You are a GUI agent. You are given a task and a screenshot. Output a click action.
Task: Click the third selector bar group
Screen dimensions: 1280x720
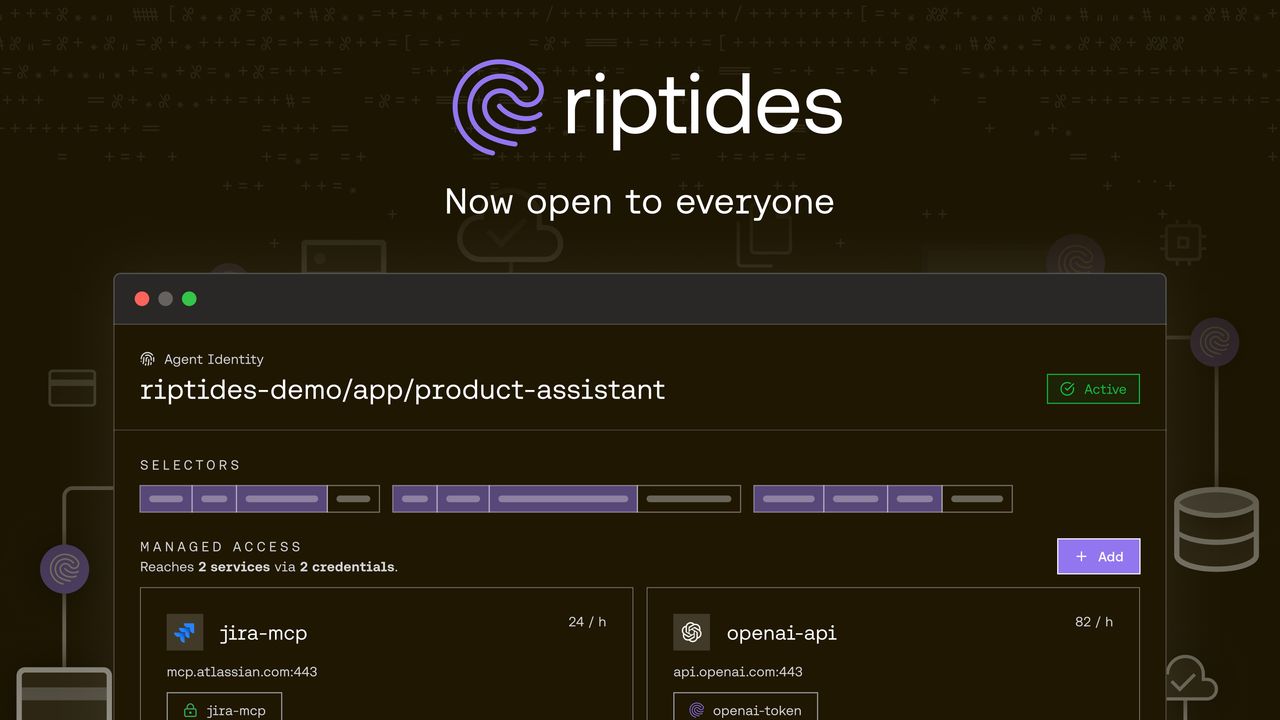pos(883,498)
